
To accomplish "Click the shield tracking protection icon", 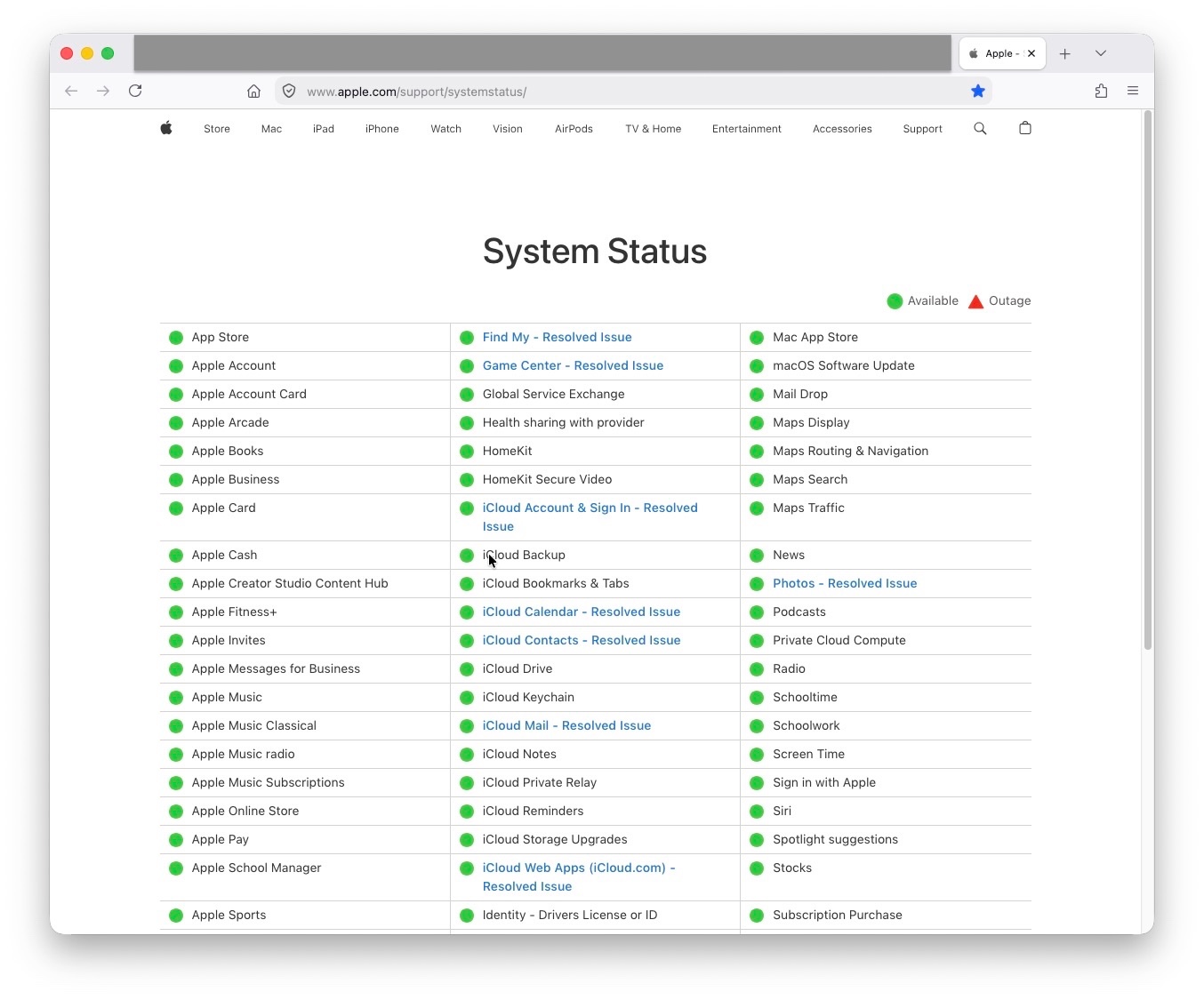I will coord(289,91).
